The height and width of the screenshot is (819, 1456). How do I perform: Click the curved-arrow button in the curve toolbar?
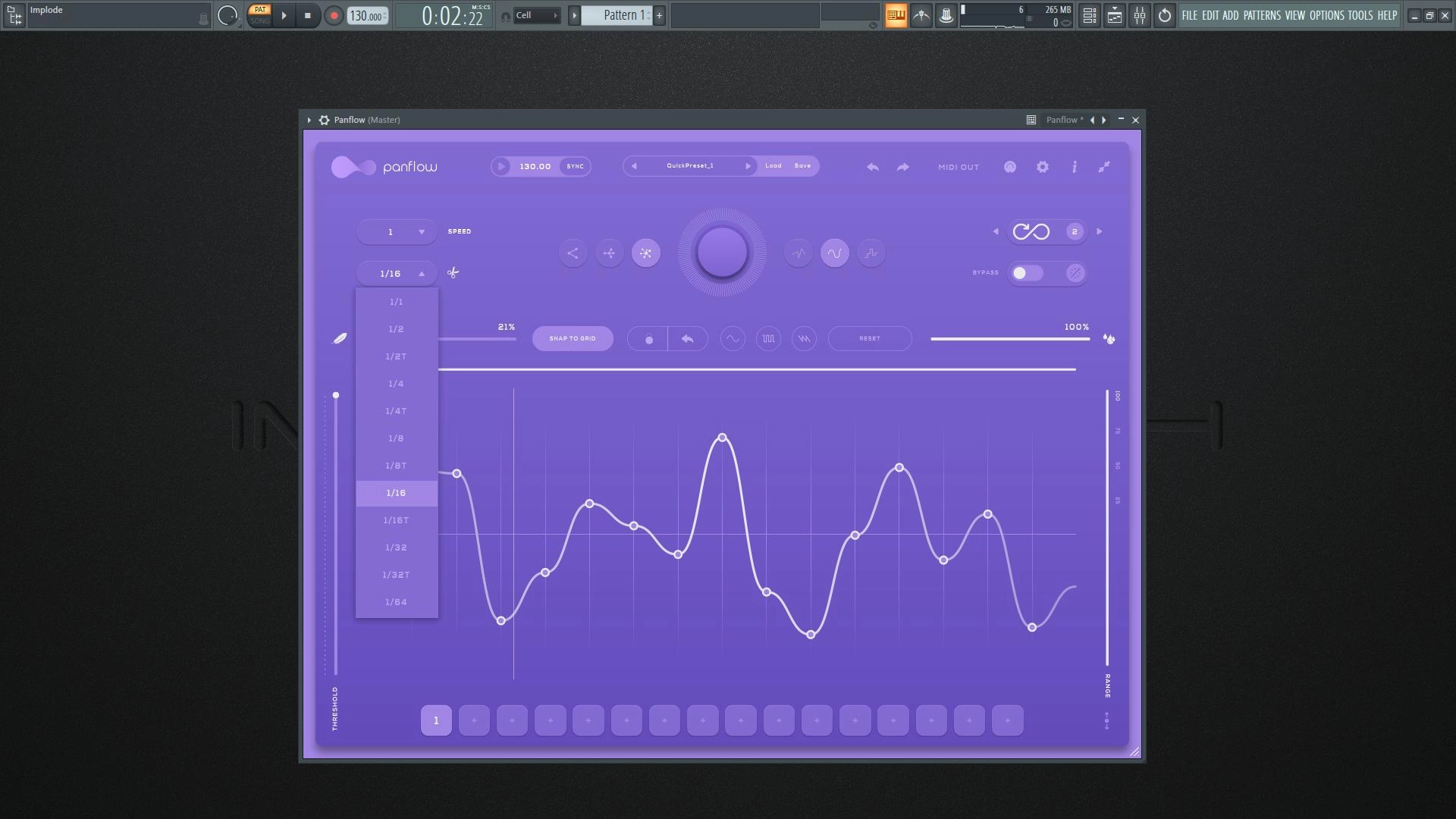688,339
